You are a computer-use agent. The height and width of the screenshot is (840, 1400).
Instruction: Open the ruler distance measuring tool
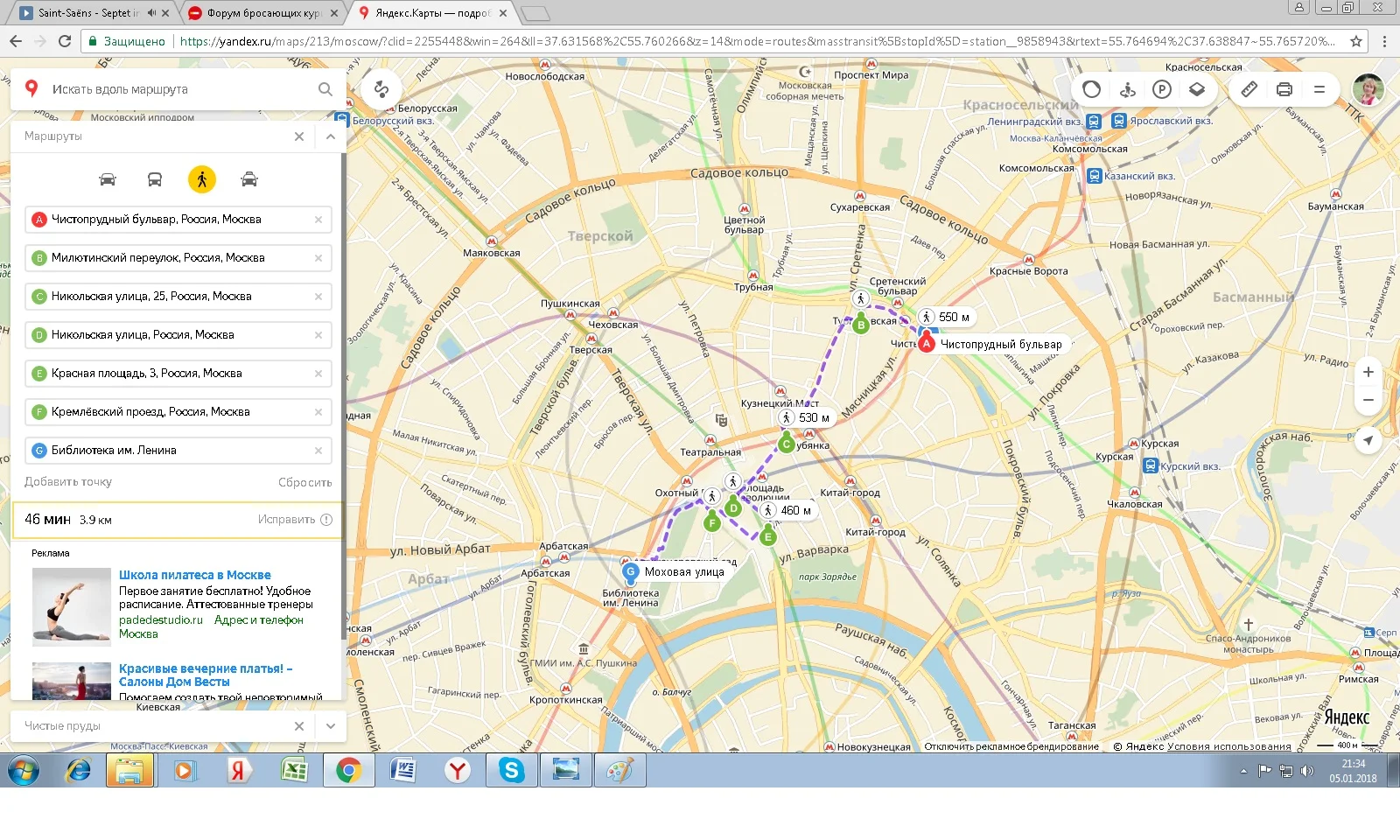point(1249,89)
